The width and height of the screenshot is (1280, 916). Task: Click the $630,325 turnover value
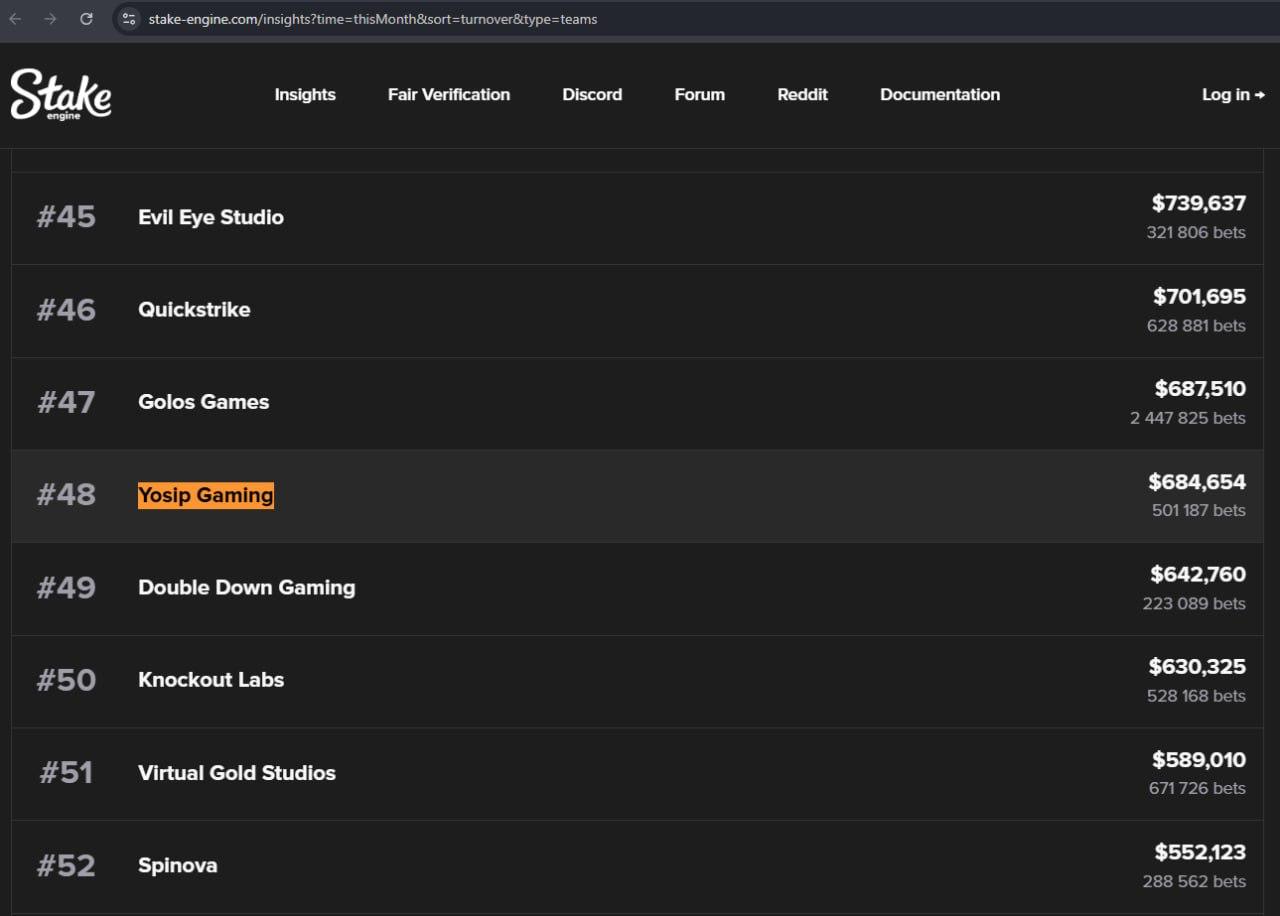[x=1197, y=667]
